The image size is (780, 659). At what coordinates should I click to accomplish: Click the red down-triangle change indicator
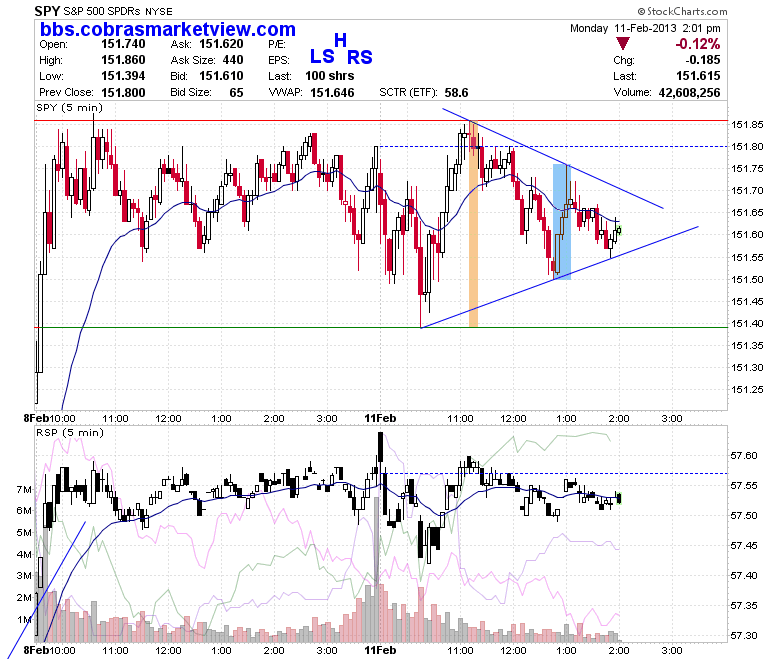[x=623, y=43]
